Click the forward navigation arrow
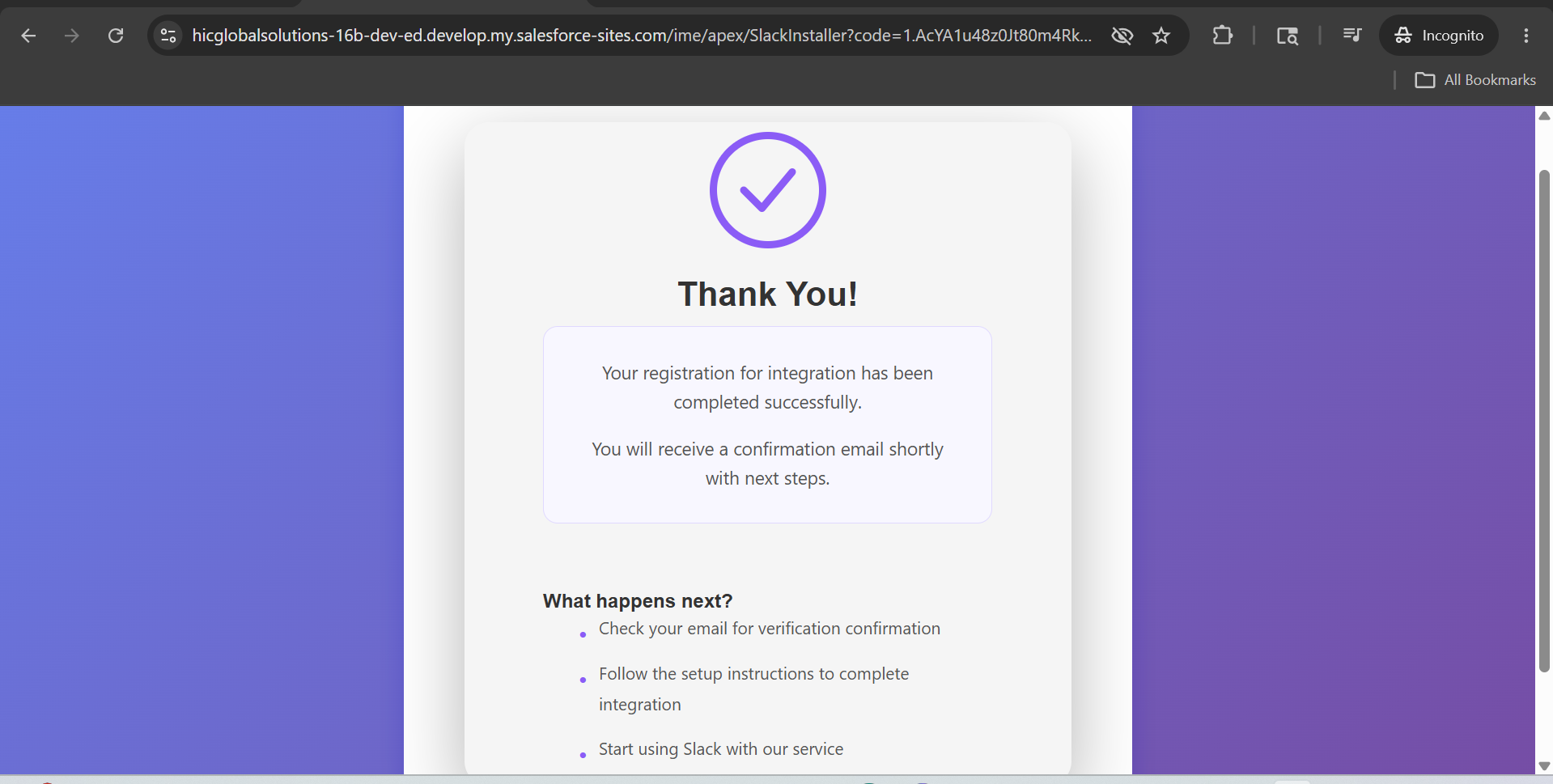 (72, 36)
